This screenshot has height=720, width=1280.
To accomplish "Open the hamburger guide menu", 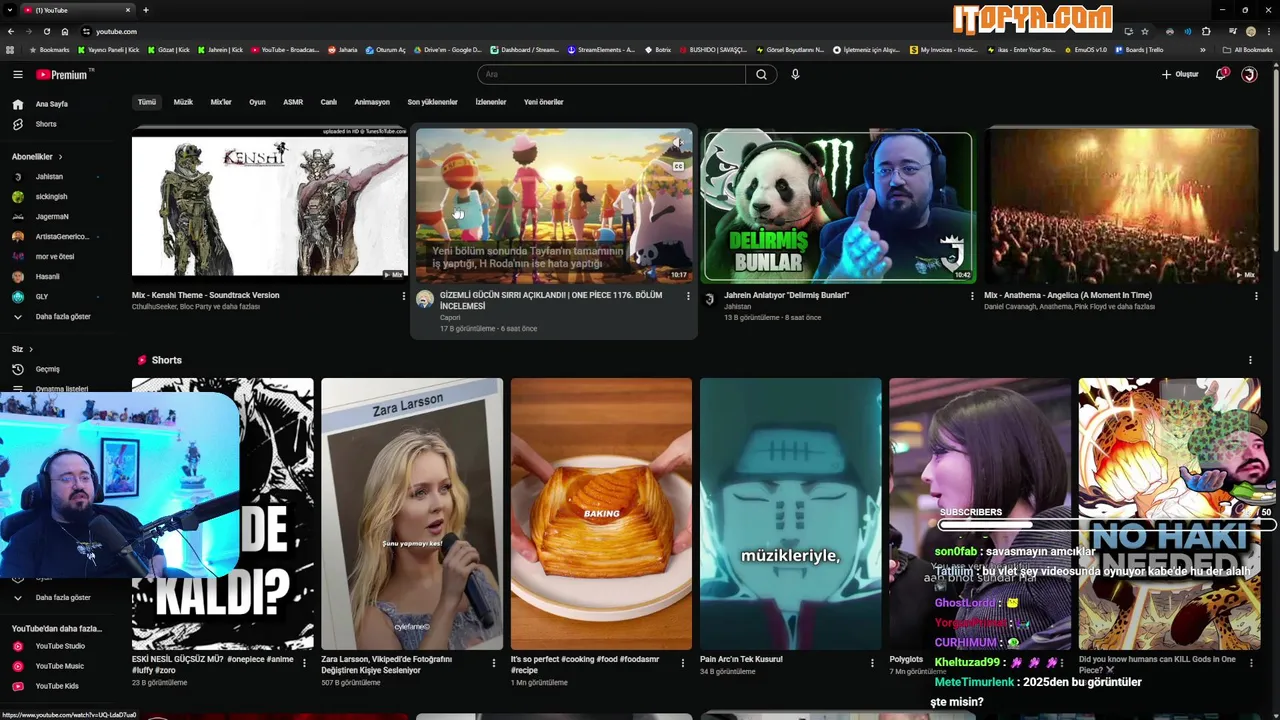I will click(x=17, y=74).
